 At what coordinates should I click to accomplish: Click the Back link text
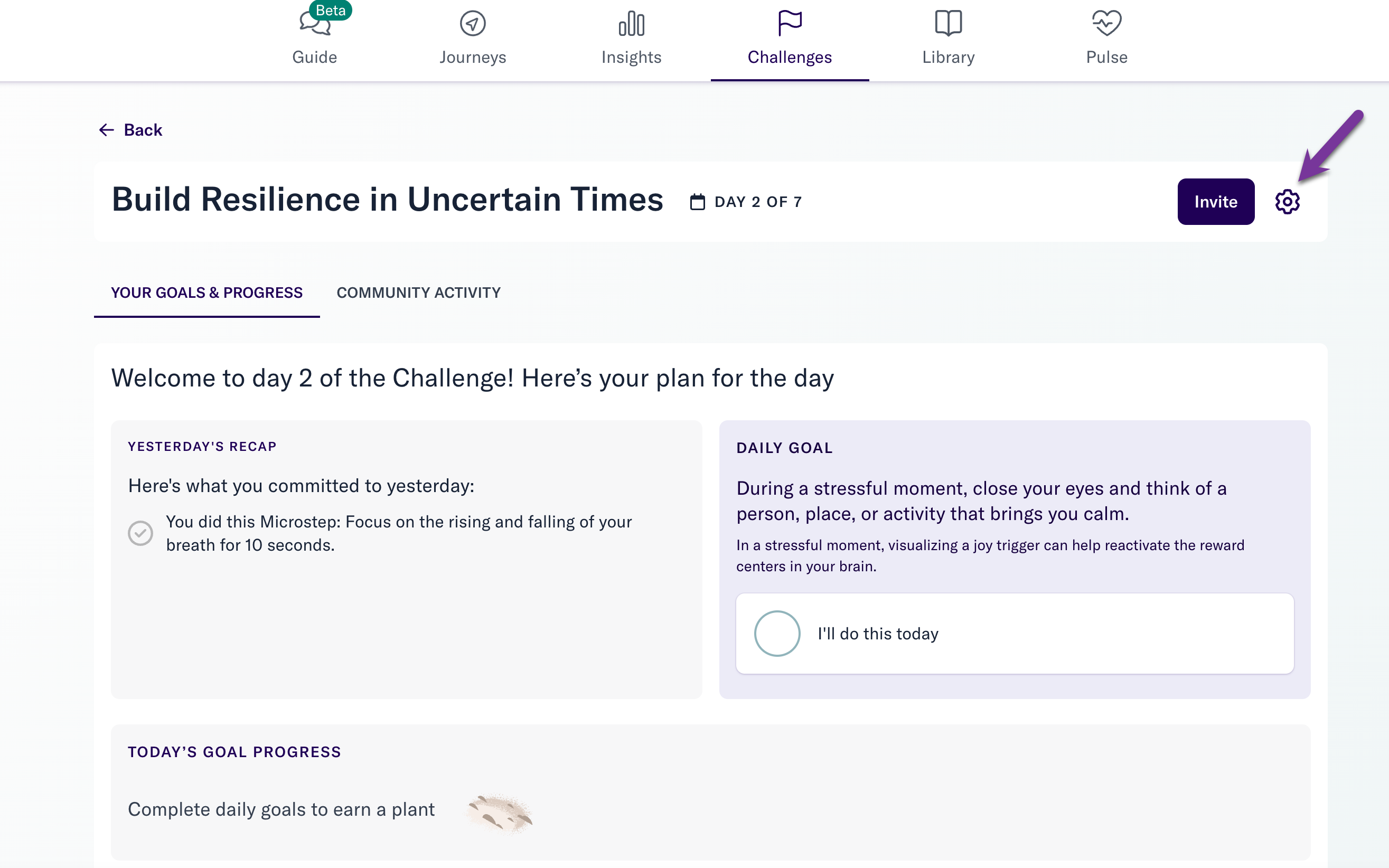coord(143,130)
